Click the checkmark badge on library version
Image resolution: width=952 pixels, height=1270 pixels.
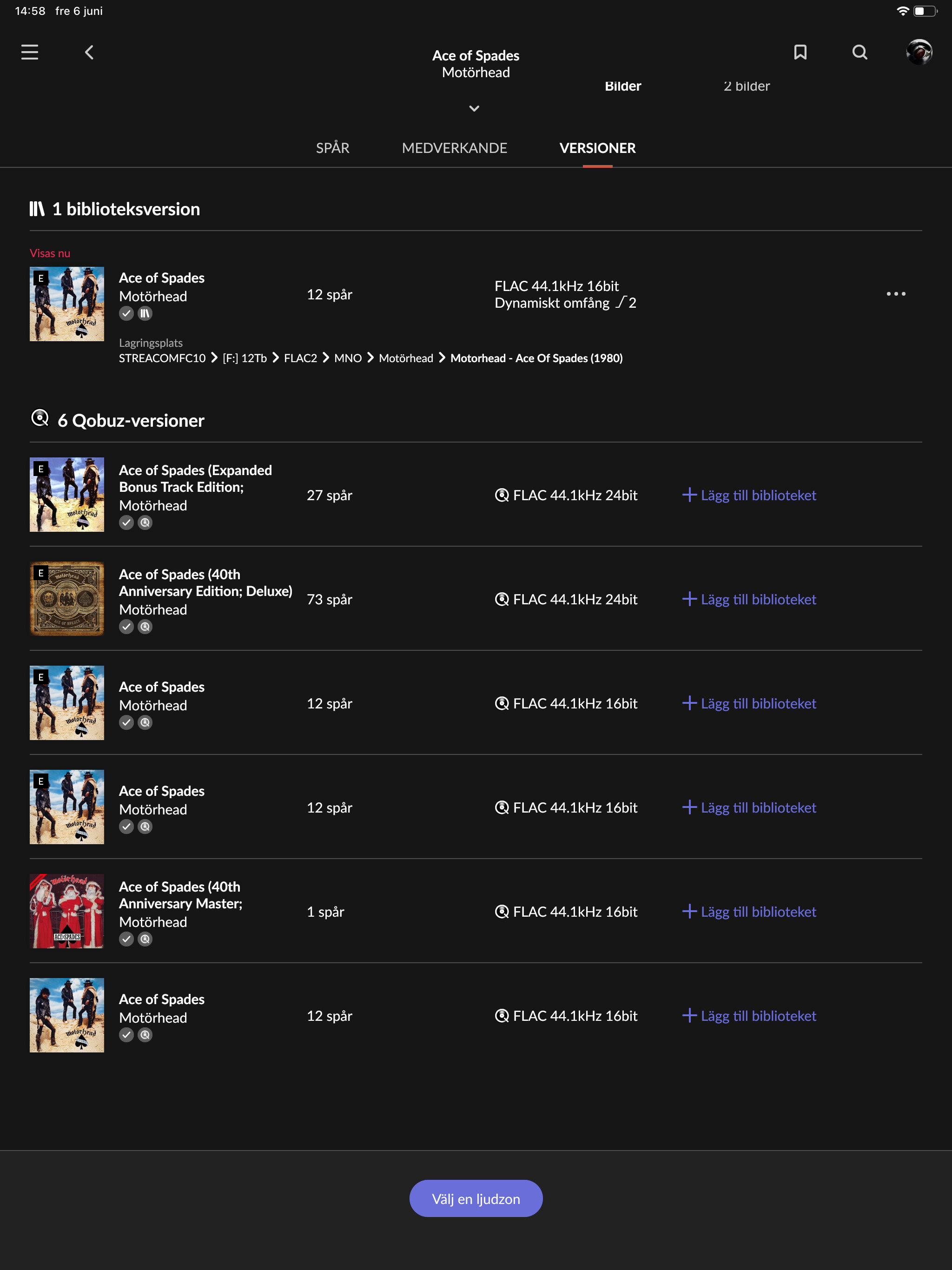126,313
